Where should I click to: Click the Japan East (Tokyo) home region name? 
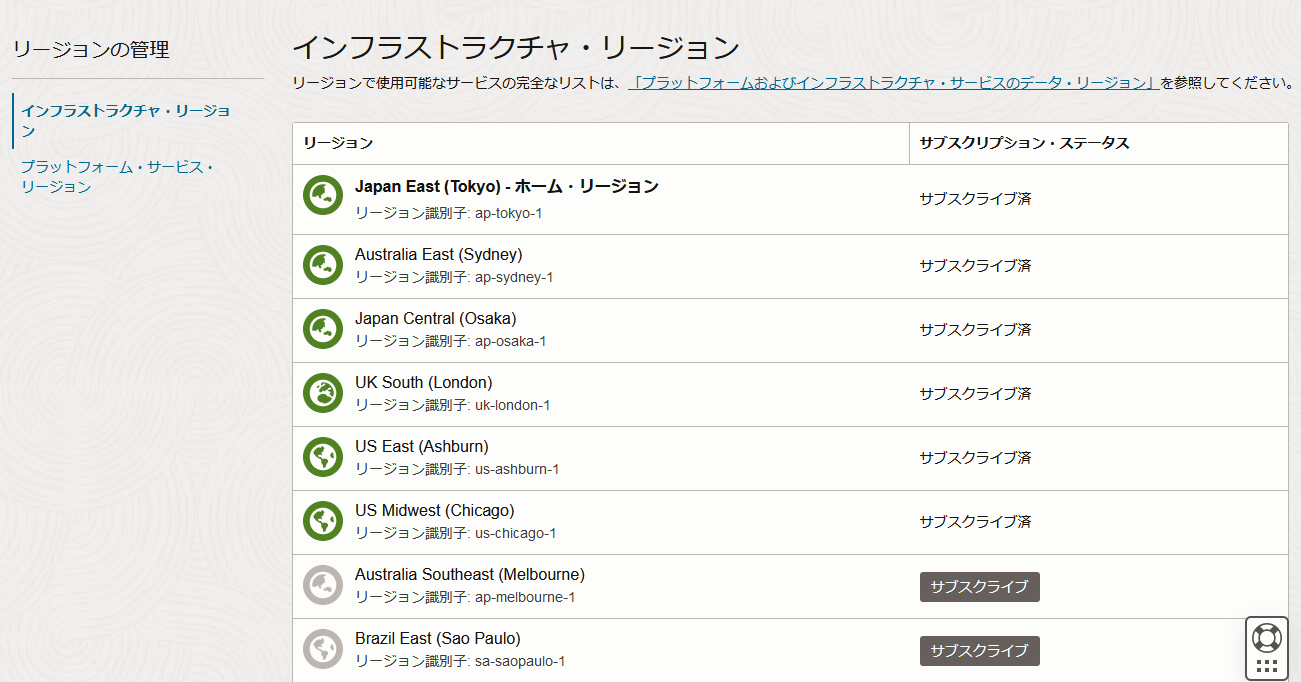click(506, 187)
